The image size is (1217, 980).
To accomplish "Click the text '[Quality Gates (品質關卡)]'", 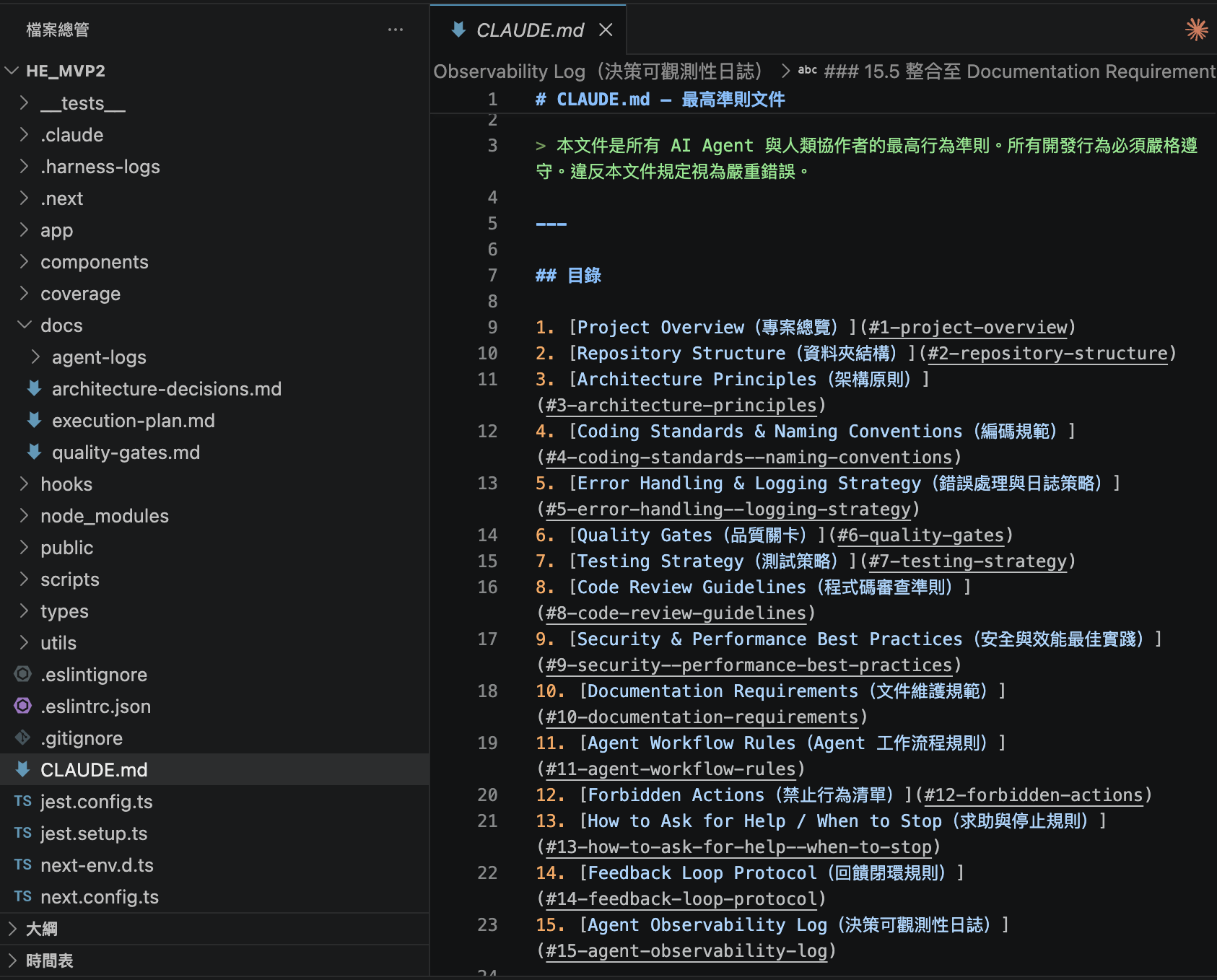I will click(697, 535).
